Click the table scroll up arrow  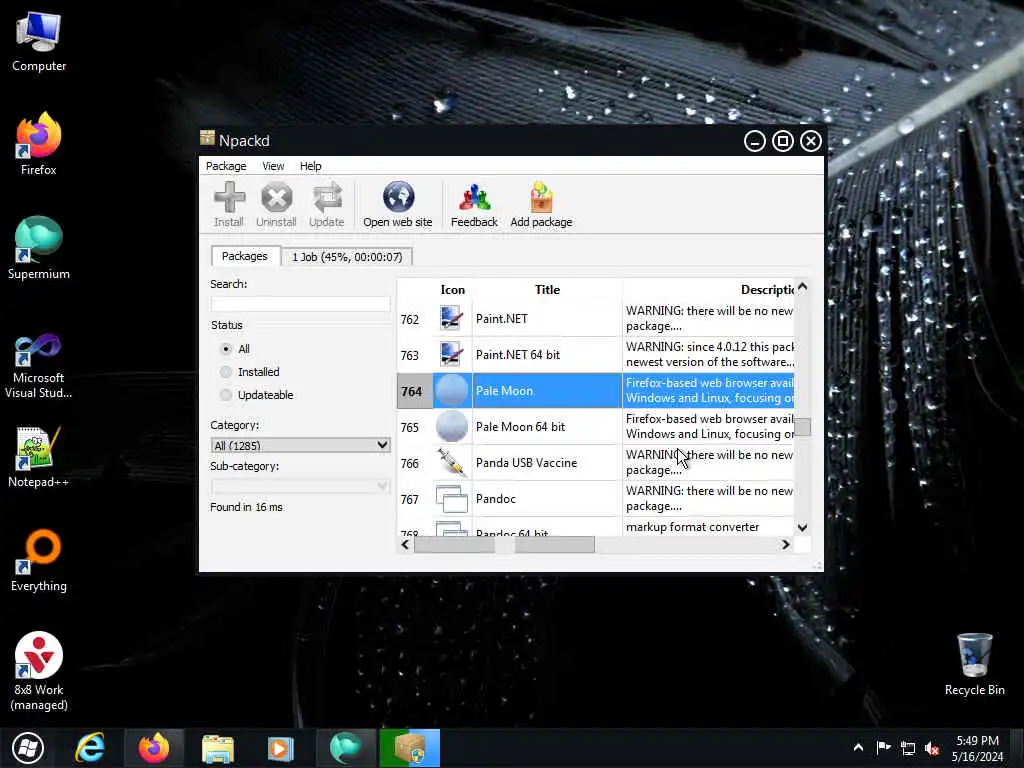[803, 287]
